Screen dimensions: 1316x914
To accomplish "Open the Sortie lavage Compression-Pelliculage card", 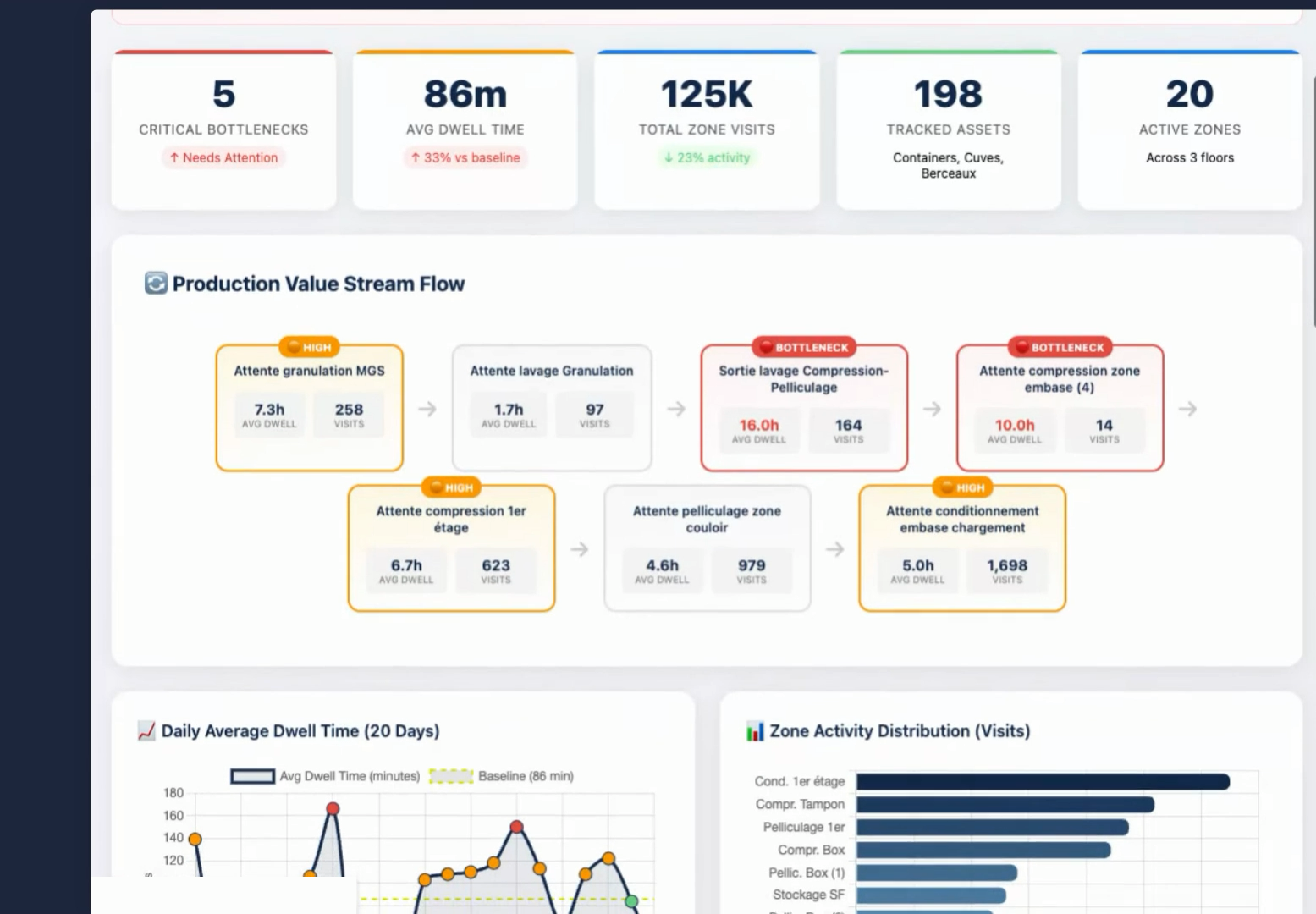I will [804, 408].
